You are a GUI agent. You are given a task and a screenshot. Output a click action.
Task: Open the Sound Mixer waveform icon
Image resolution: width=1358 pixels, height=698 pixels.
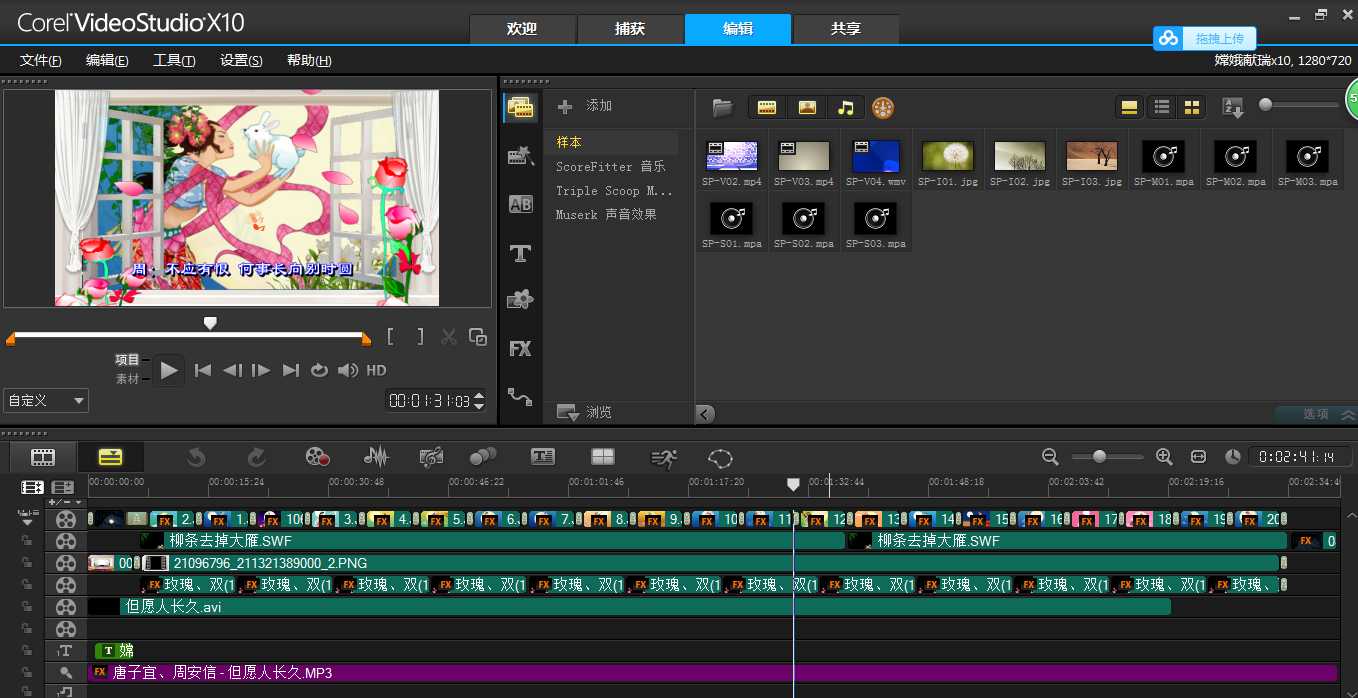tap(375, 457)
